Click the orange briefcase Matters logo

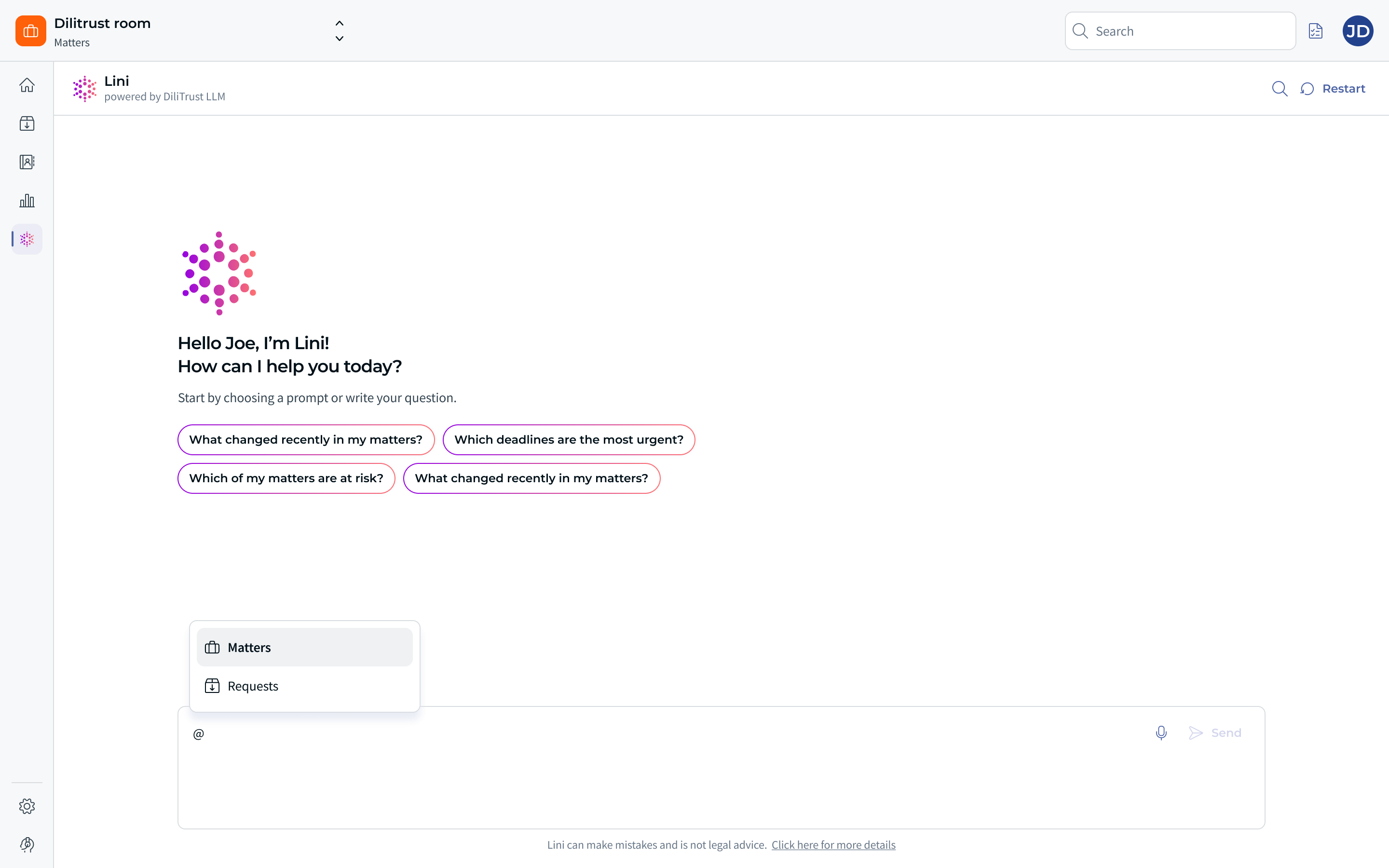click(x=31, y=31)
